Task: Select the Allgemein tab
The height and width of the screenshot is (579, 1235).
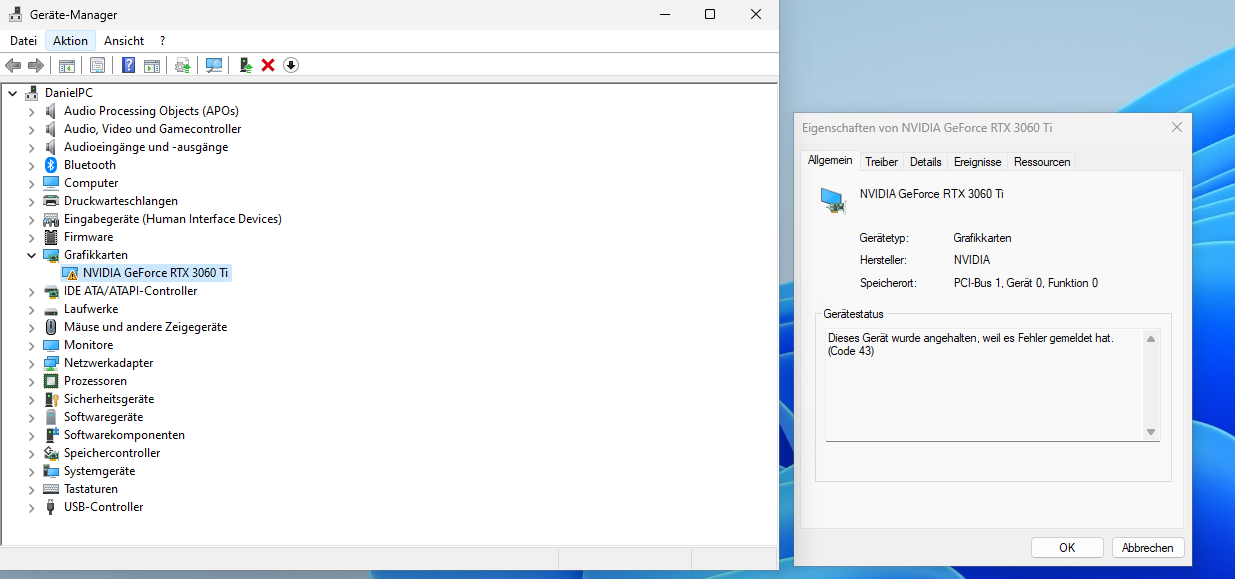Action: tap(830, 160)
